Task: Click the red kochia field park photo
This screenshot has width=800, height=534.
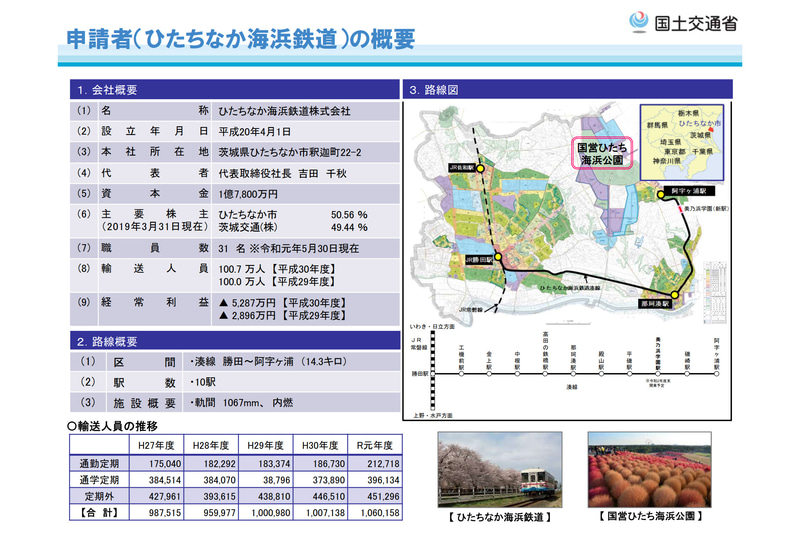Action: point(649,470)
